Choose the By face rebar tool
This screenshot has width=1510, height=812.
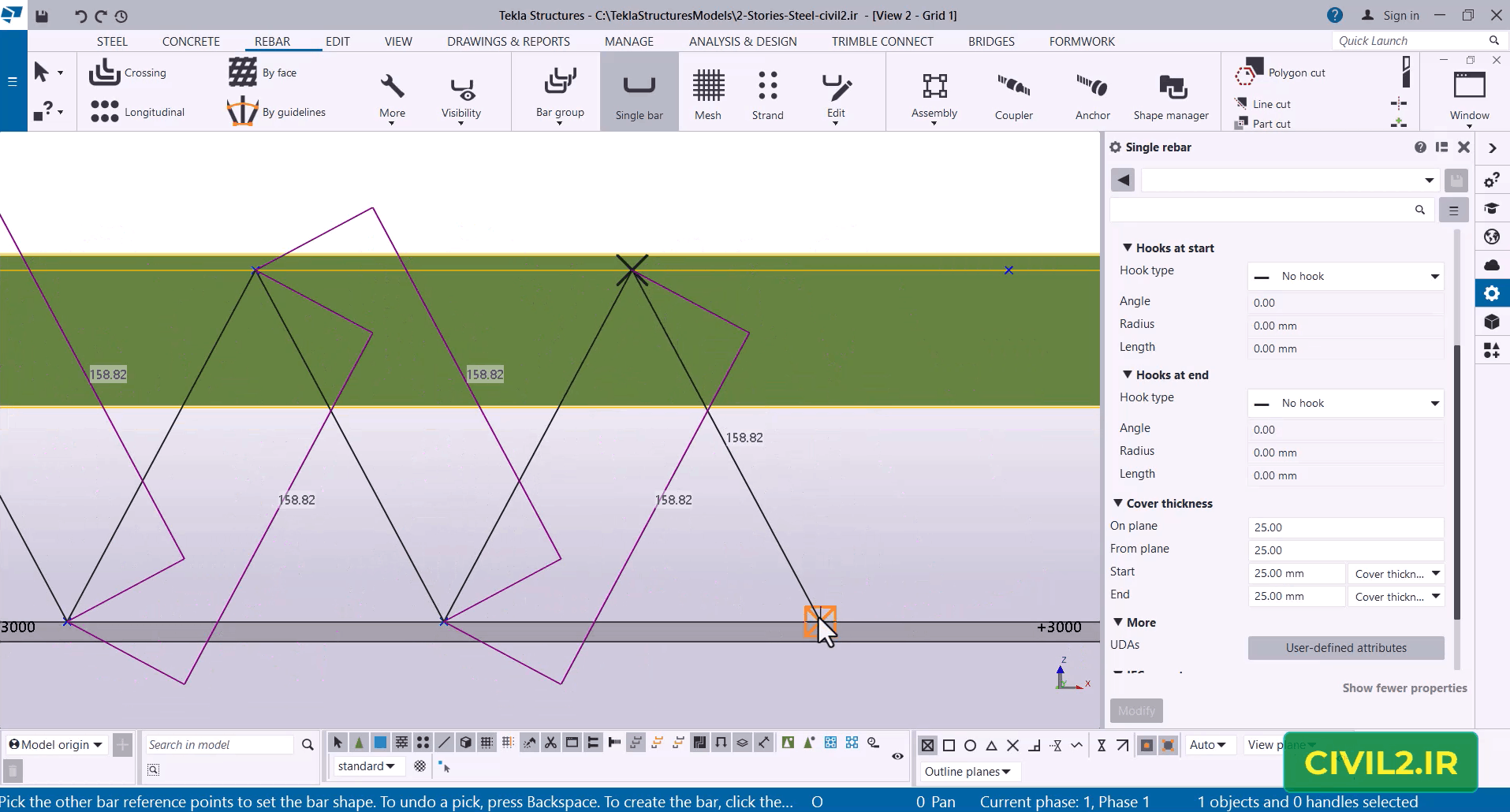point(263,73)
